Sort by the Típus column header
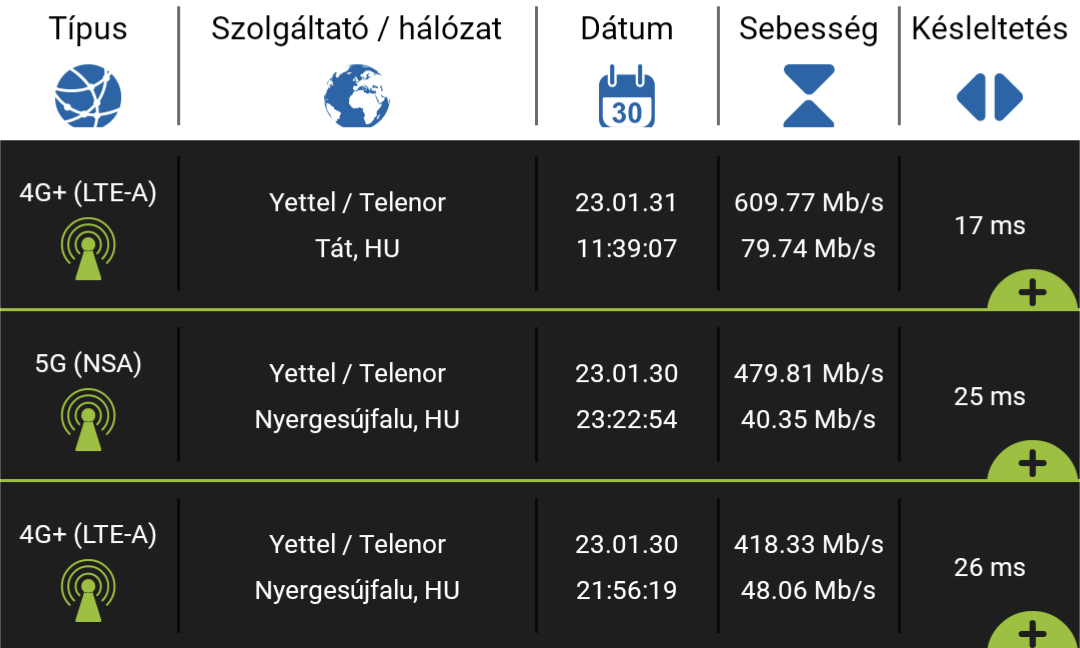Viewport: 1080px width, 648px height. pyautogui.click(x=88, y=29)
